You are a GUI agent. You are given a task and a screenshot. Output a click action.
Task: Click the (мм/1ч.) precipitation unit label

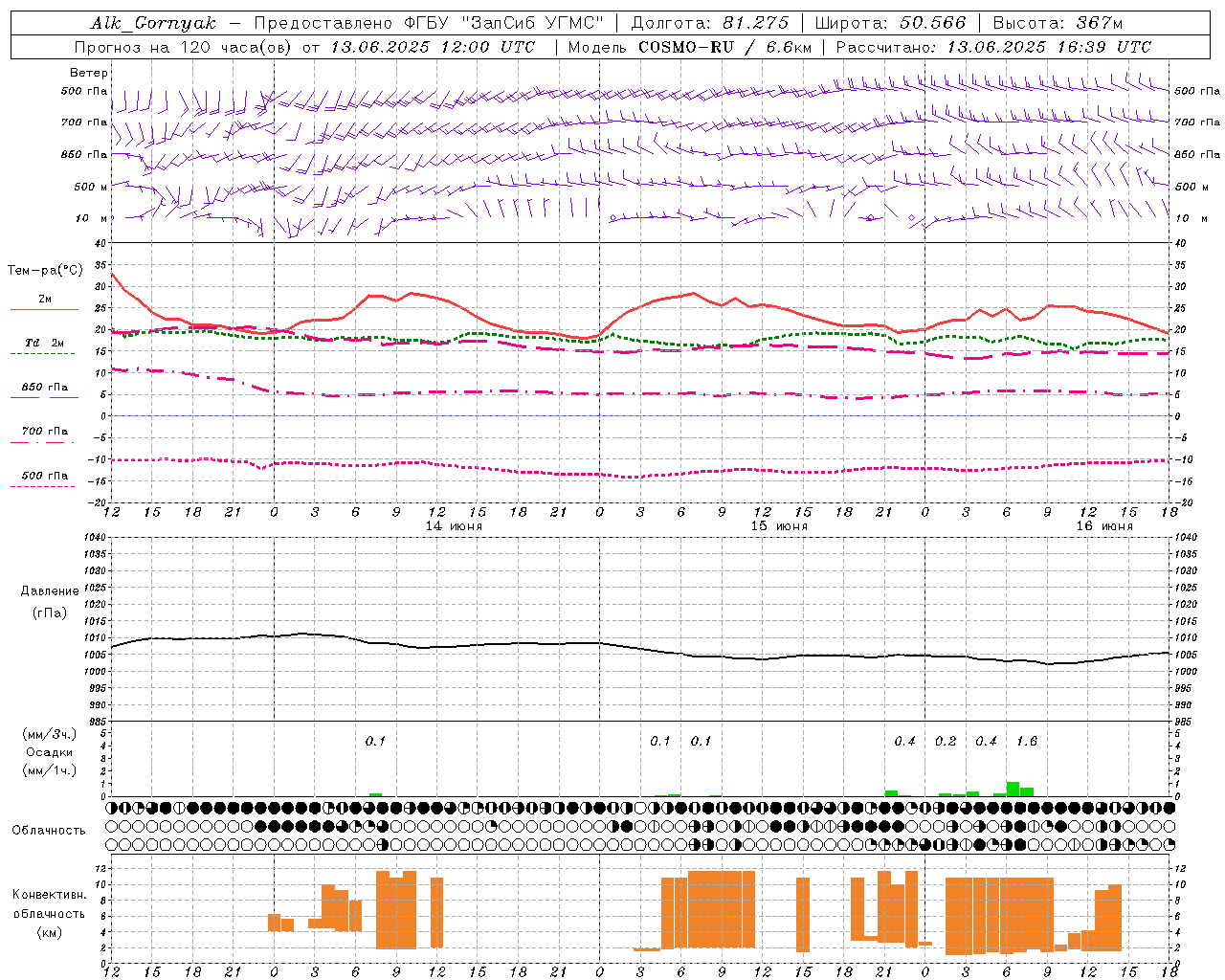[49, 770]
